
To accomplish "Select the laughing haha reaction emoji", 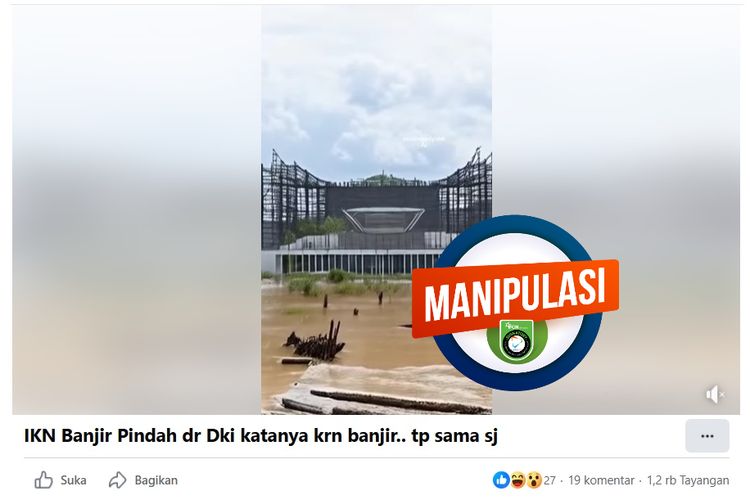I will 518,480.
